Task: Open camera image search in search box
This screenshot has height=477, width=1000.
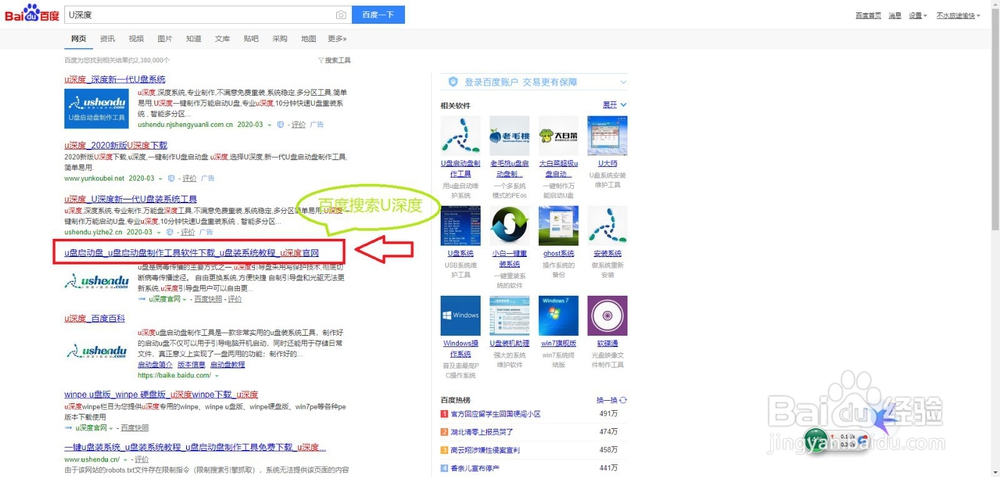Action: coord(341,15)
